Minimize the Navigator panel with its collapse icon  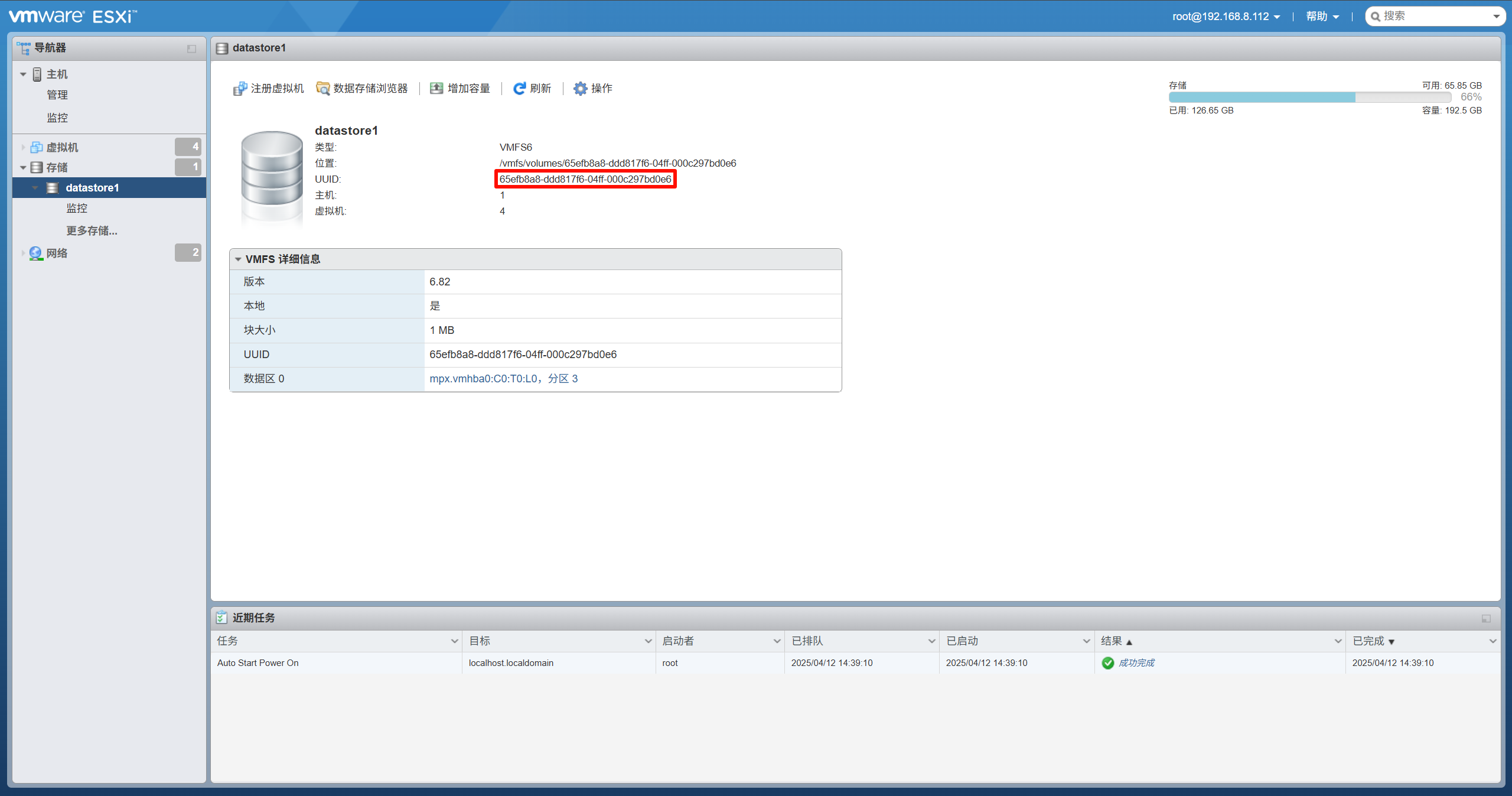coord(191,48)
